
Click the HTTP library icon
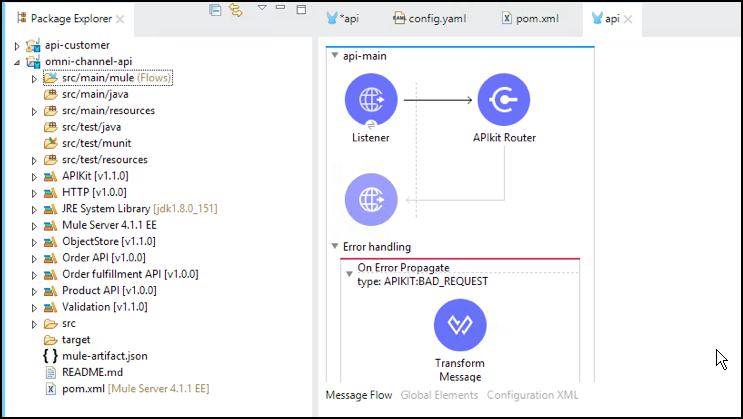click(x=51, y=192)
